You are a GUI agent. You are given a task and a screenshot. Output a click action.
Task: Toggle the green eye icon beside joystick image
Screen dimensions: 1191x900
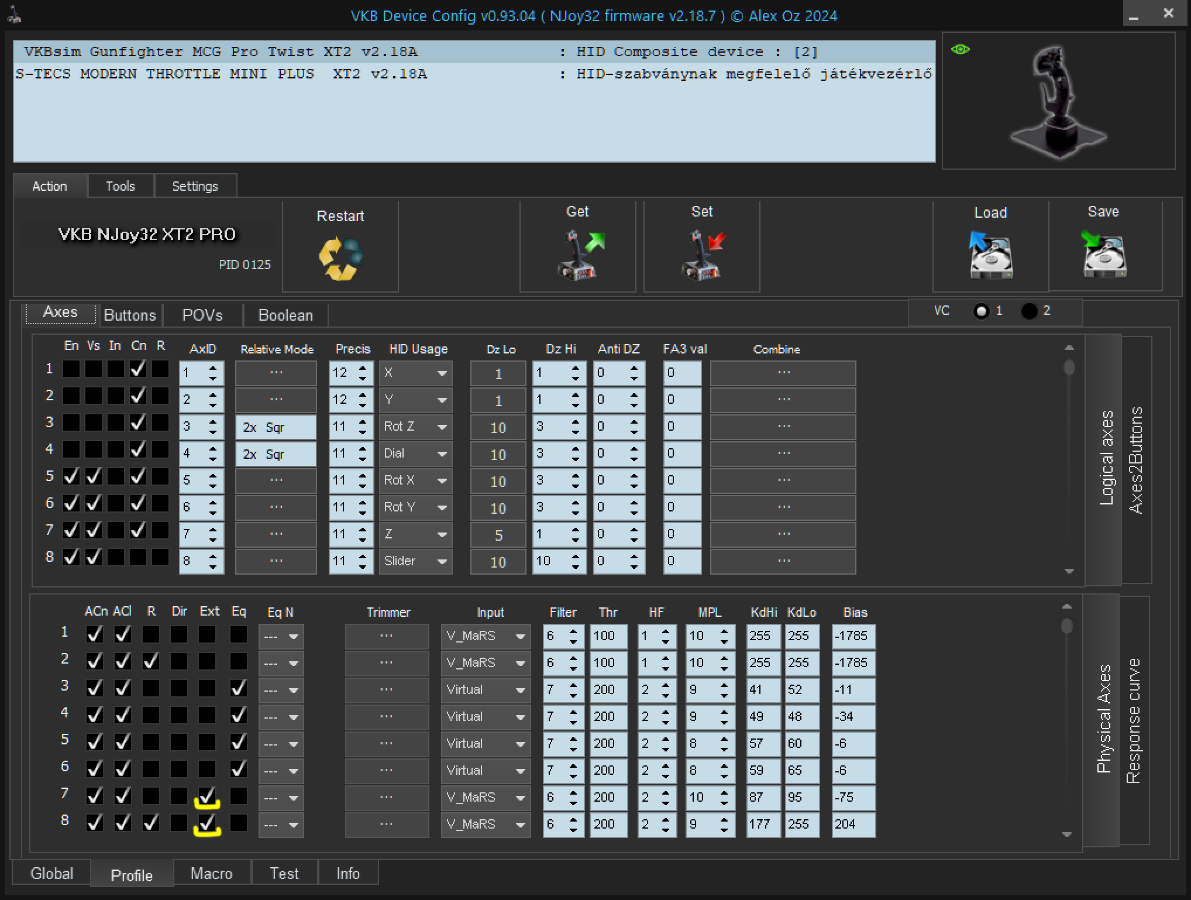click(x=960, y=49)
